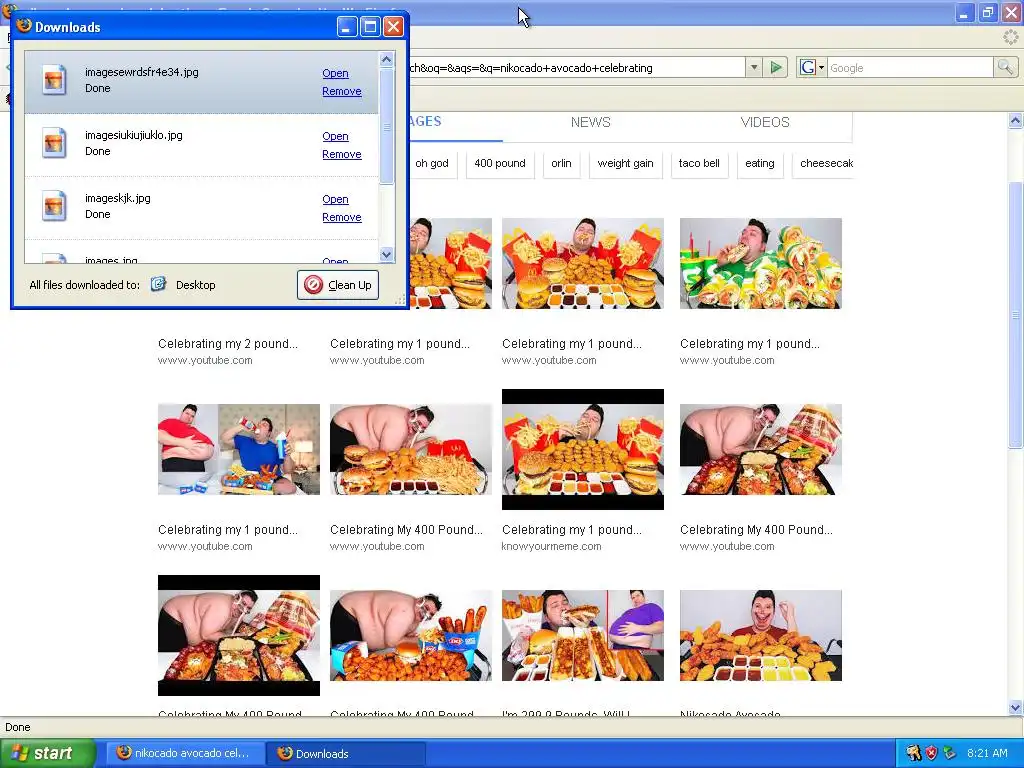The image size is (1024, 768).
Task: Click the URL address field
Action: point(577,68)
